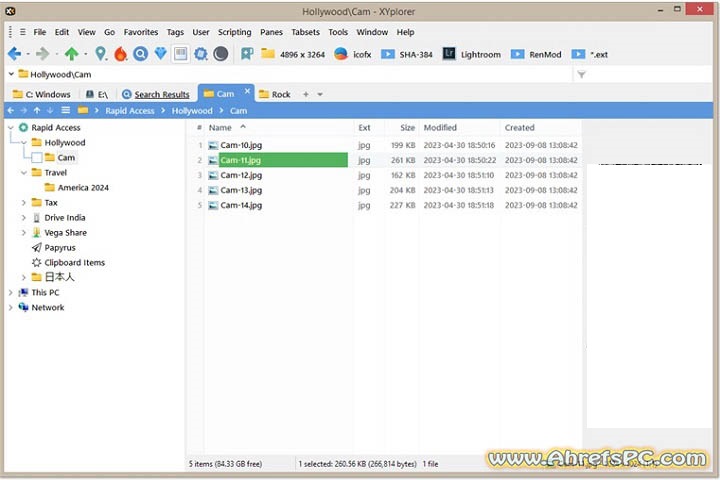Click Hollywood in breadcrumb bar
This screenshot has height=480, width=720.
[192, 111]
